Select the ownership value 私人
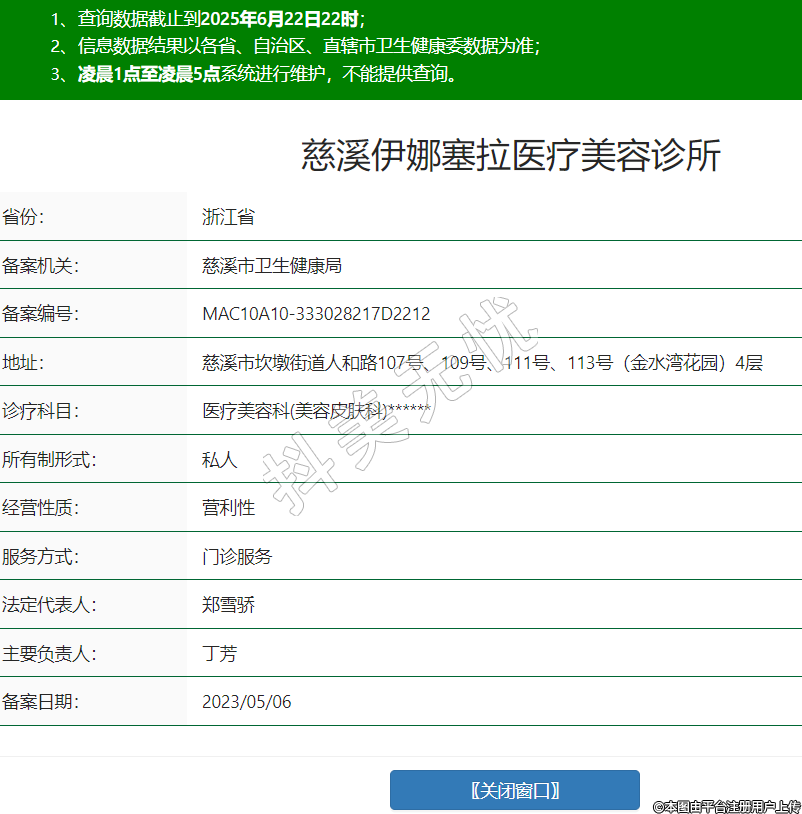The image size is (802, 814). click(x=220, y=459)
